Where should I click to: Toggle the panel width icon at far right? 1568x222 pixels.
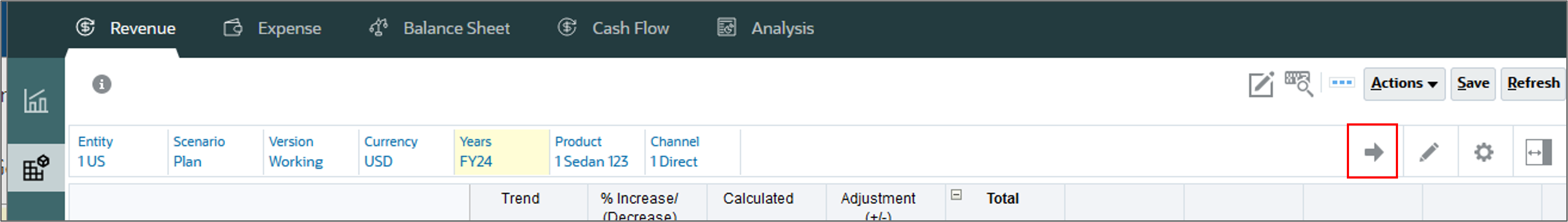pos(1538,152)
